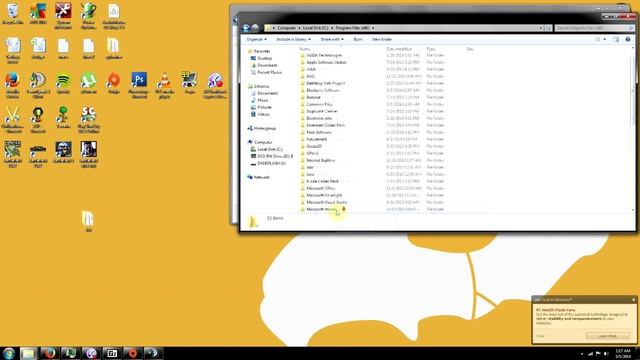
Task: Click Local Disk (C:) in address breadcrumb
Action: pyautogui.click(x=315, y=28)
